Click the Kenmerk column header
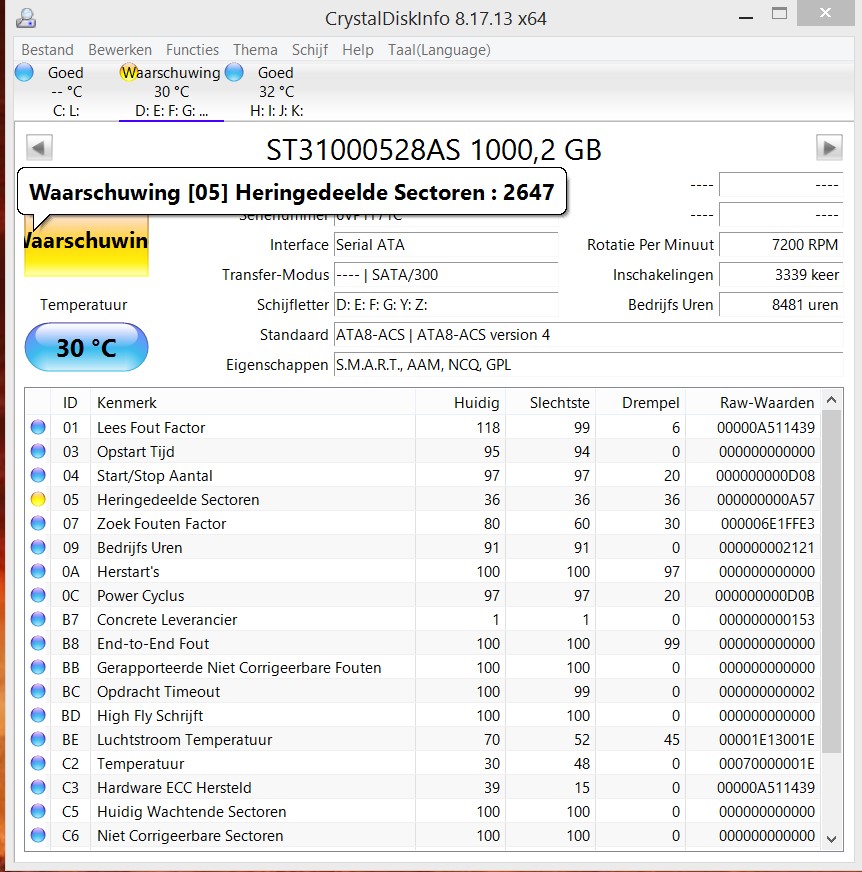This screenshot has height=872, width=862. 253,403
